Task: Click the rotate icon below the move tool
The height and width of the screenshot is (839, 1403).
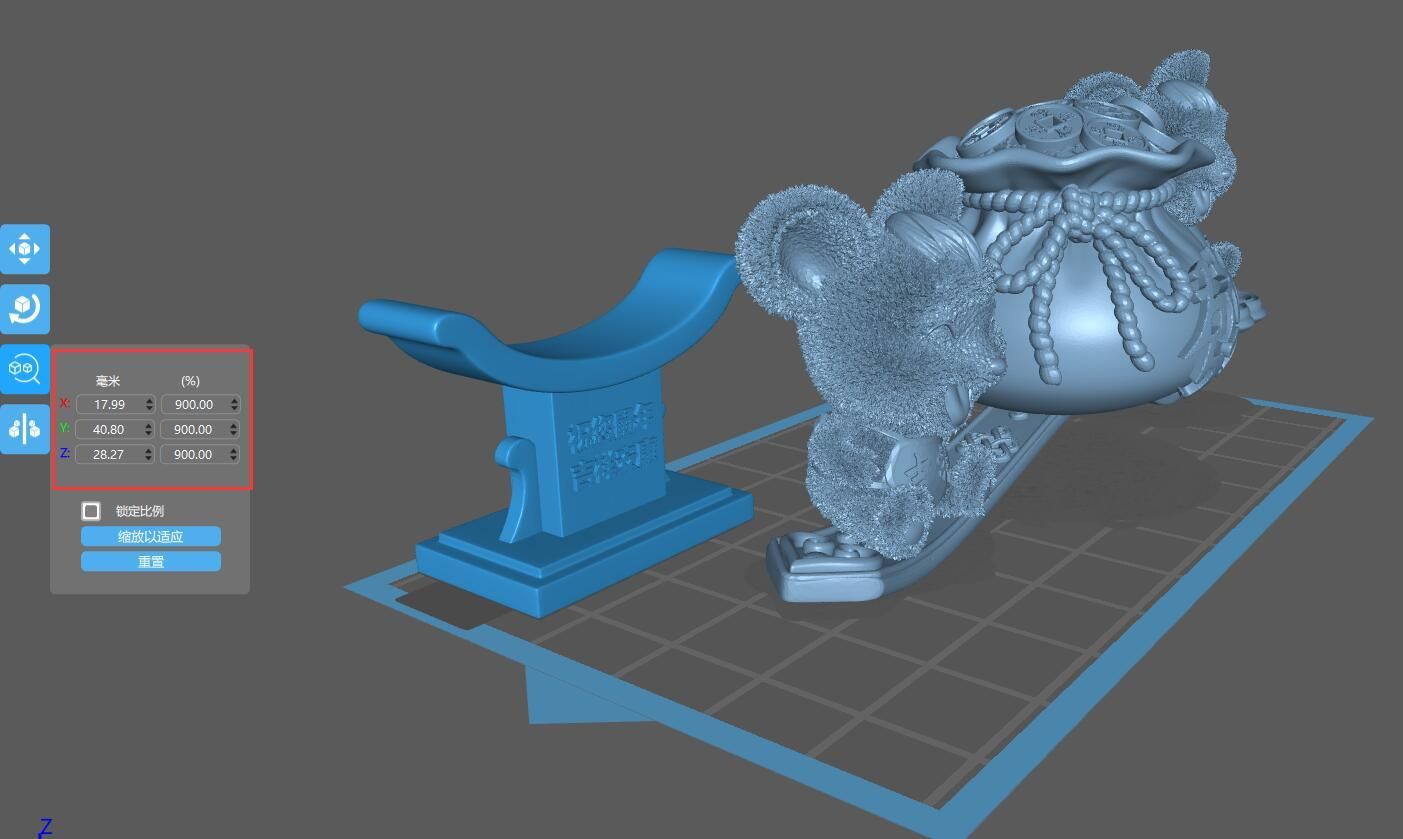Action: [25, 309]
